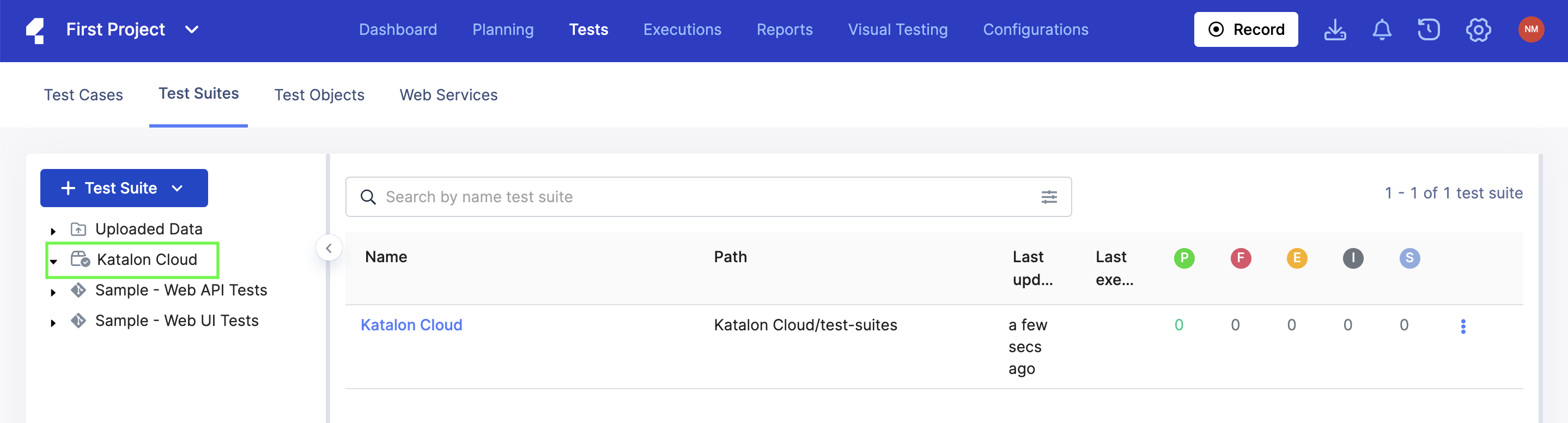
Task: Open the NM user avatar menu
Action: click(x=1531, y=30)
